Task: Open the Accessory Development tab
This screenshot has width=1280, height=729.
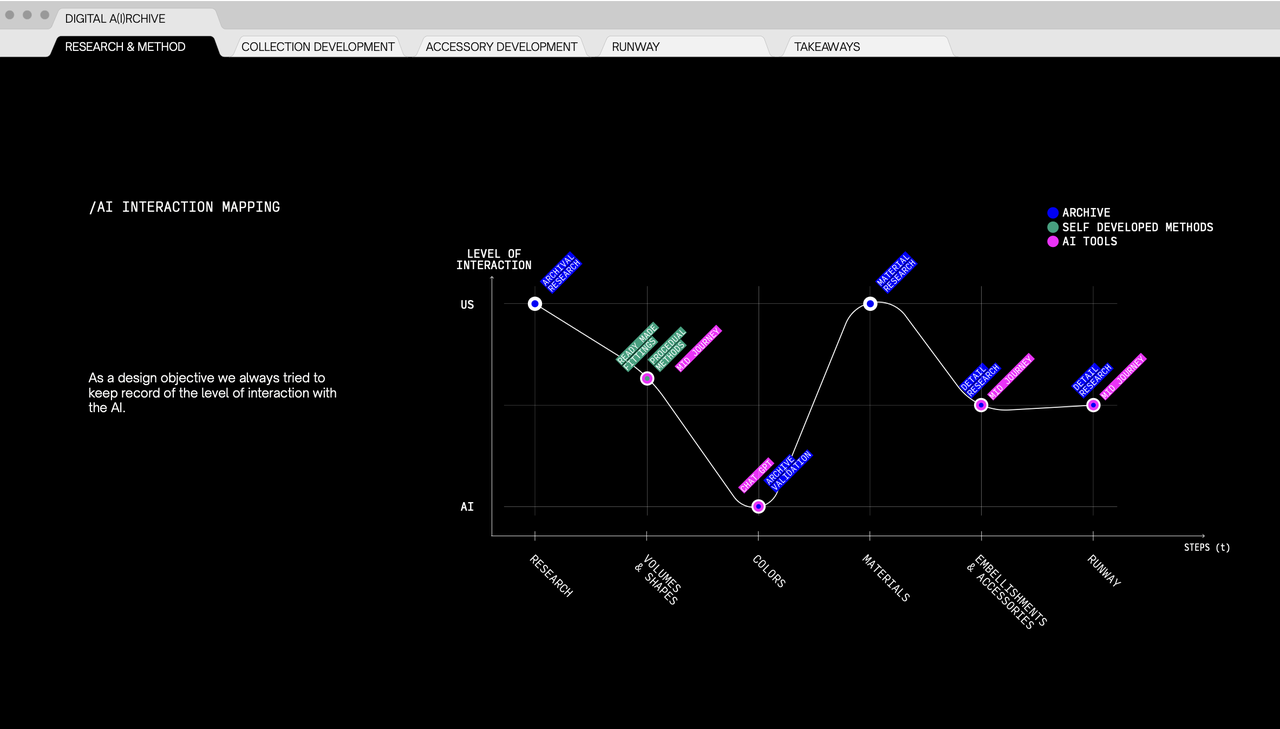Action: 501,47
